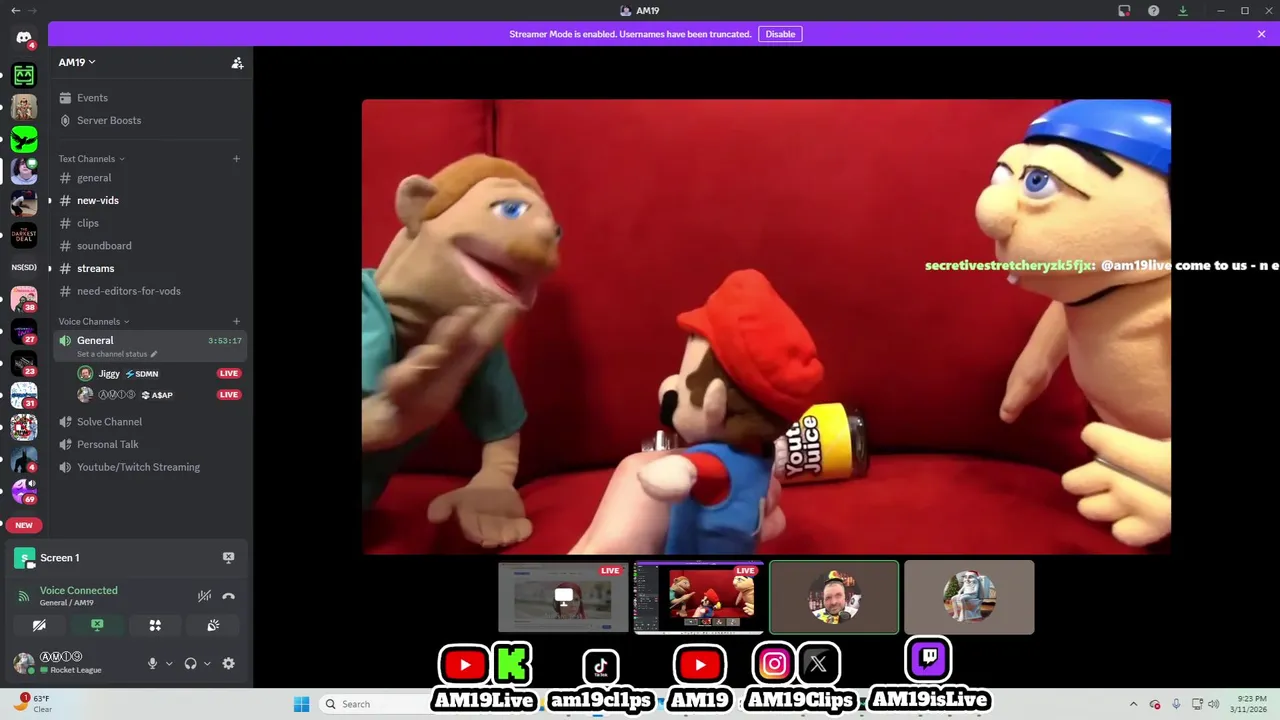Viewport: 1280px width, 720px height.
Task: Open AM19 server dropdown menu
Action: click(x=77, y=62)
